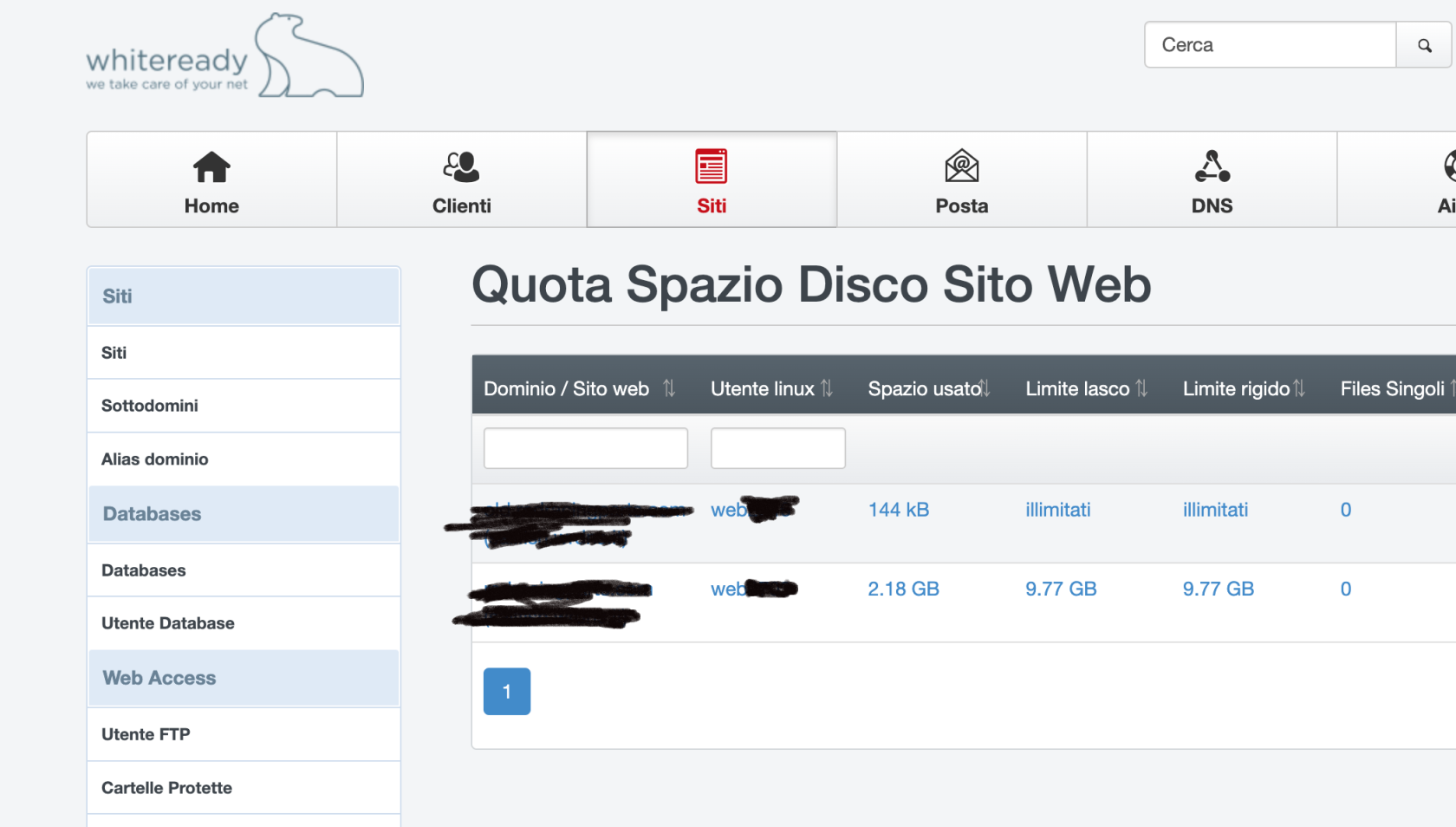Screen dimensions: 1456x827
Task: Open Databases item in the sidebar
Action: pos(244,570)
